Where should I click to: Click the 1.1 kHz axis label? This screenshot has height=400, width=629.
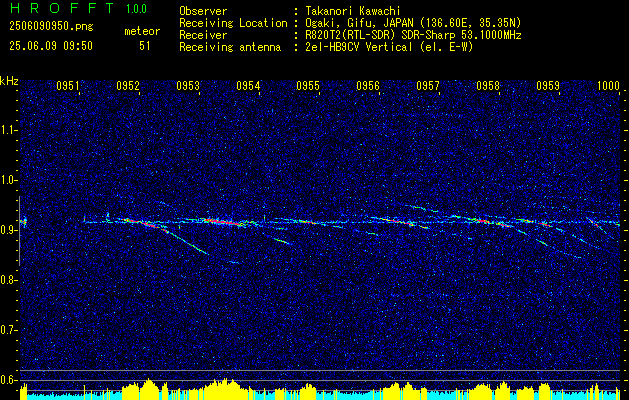pyautogui.click(x=8, y=130)
